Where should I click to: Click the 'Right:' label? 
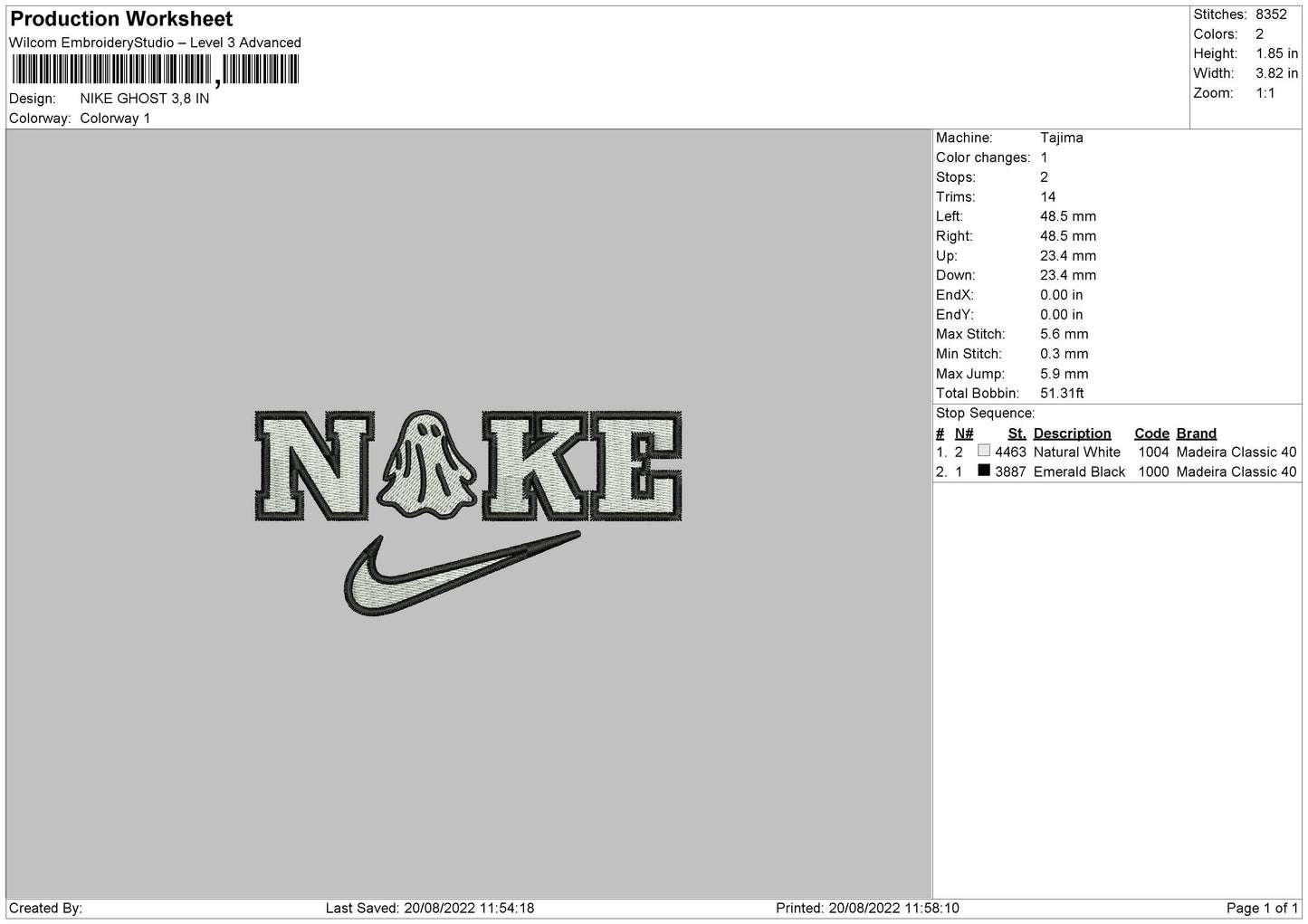pyautogui.click(x=954, y=236)
